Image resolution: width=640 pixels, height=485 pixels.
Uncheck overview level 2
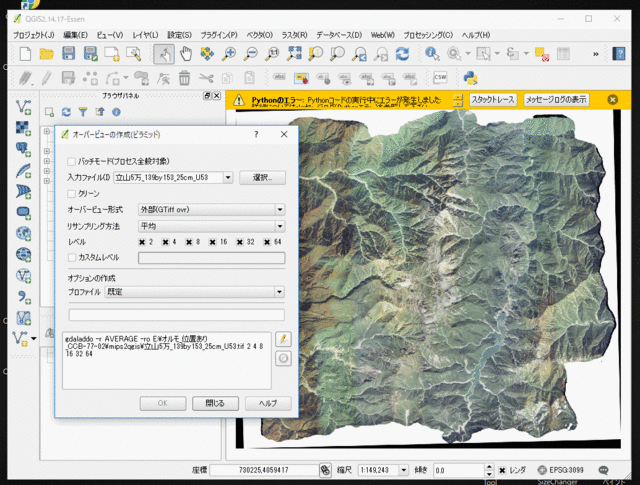pyautogui.click(x=142, y=242)
